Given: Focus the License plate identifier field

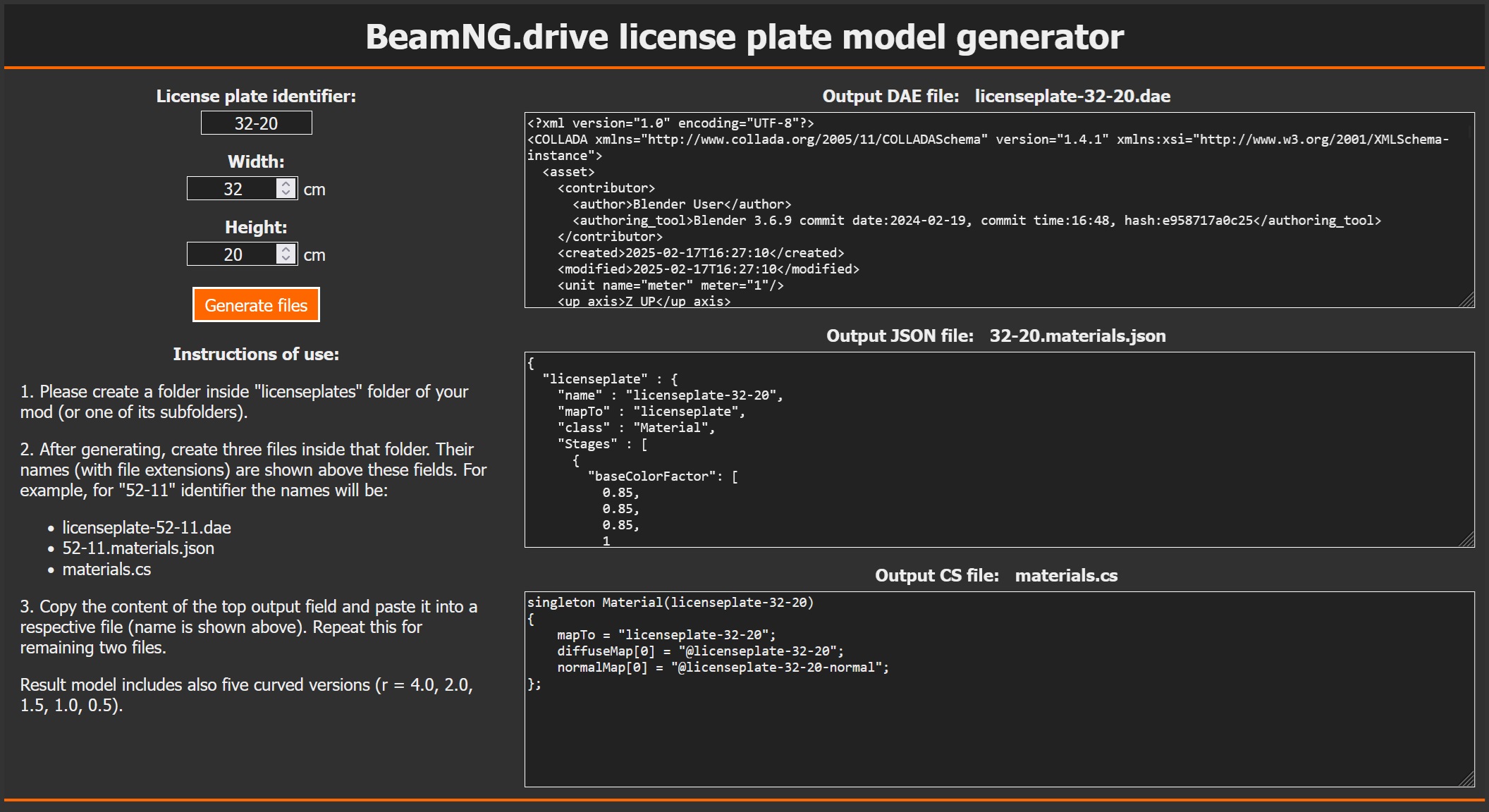Looking at the screenshot, I should click(256, 123).
